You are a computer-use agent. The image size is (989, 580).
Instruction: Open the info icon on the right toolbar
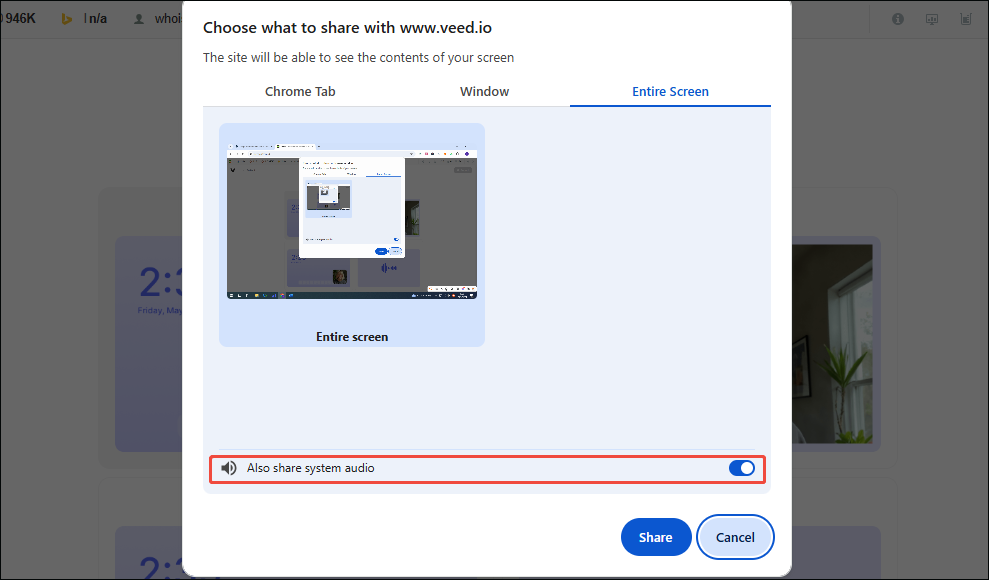897,18
